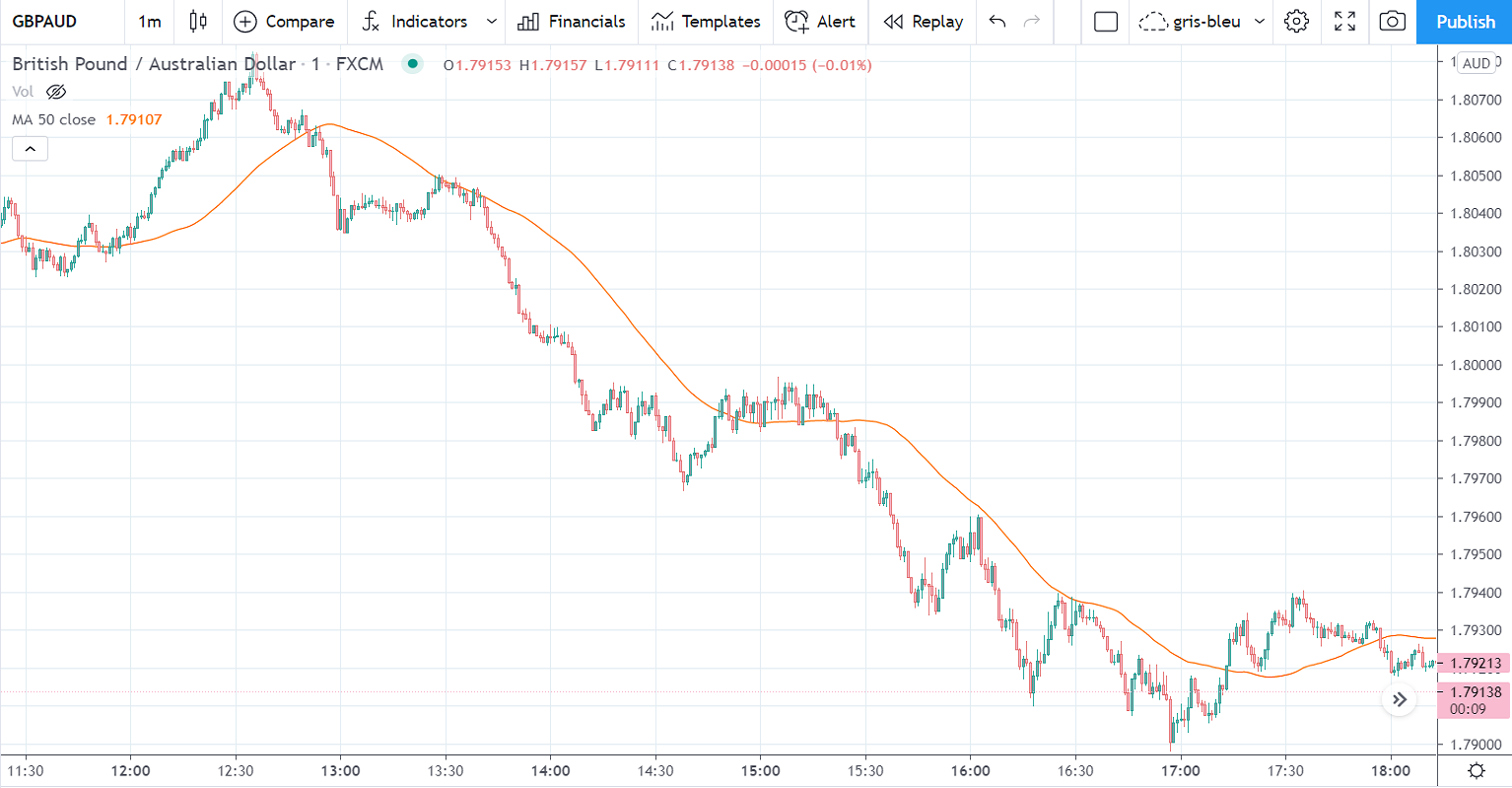Open the Templates menu

click(706, 21)
